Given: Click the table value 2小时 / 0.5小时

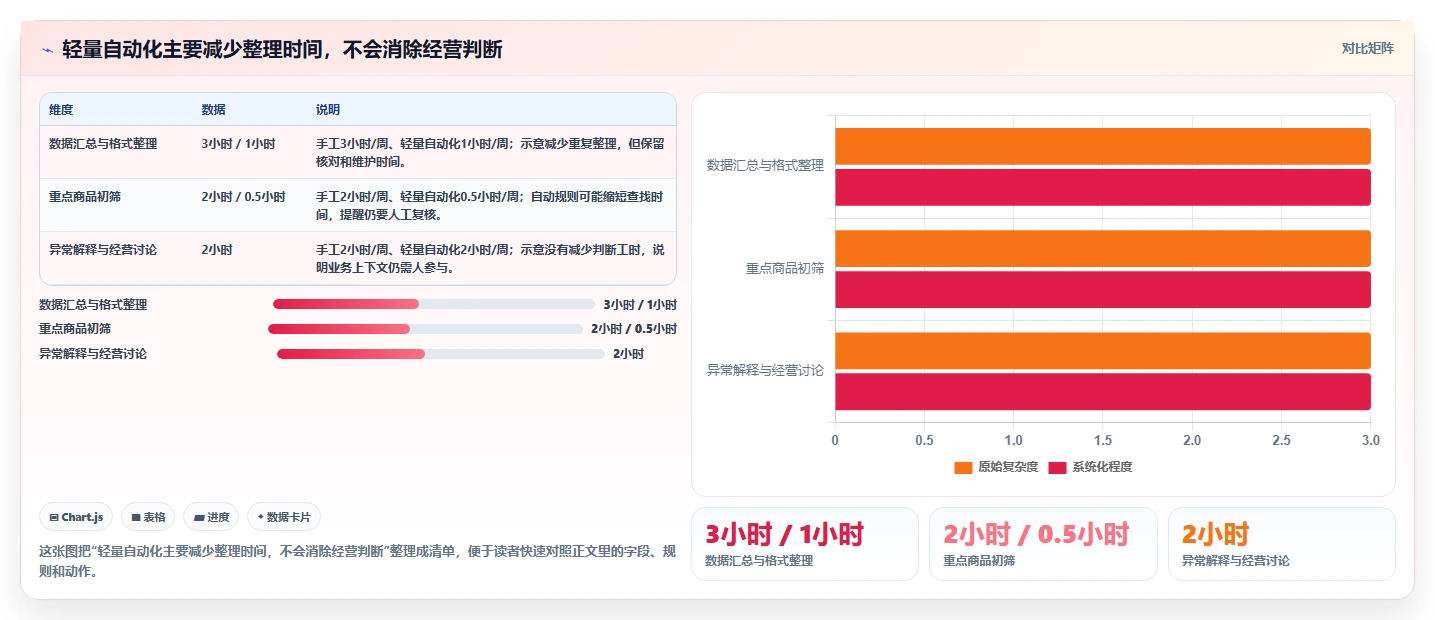Looking at the screenshot, I should (243, 197).
